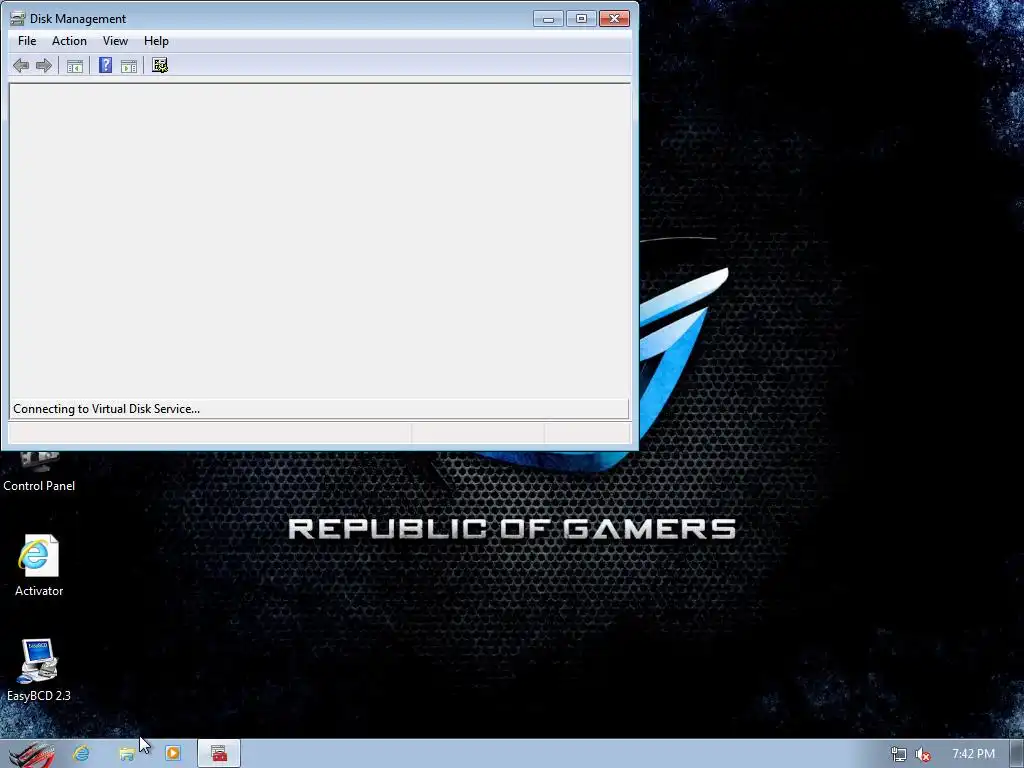This screenshot has height=768, width=1024.
Task: Click the Connecting to Virtual Disk Service status text
Action: point(106,409)
